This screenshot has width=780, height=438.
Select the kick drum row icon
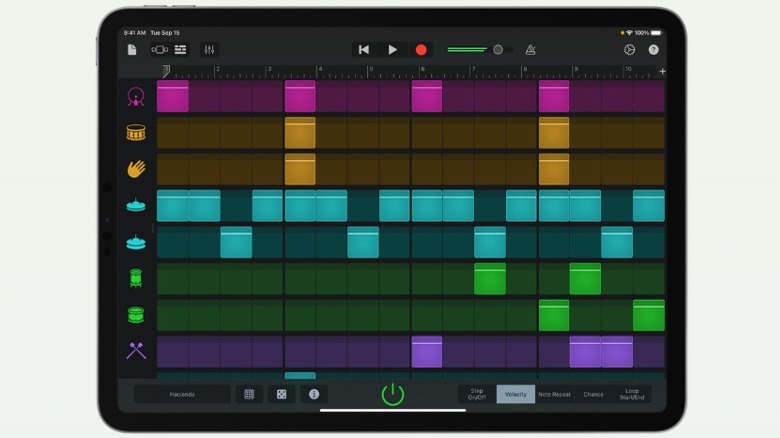point(136,97)
